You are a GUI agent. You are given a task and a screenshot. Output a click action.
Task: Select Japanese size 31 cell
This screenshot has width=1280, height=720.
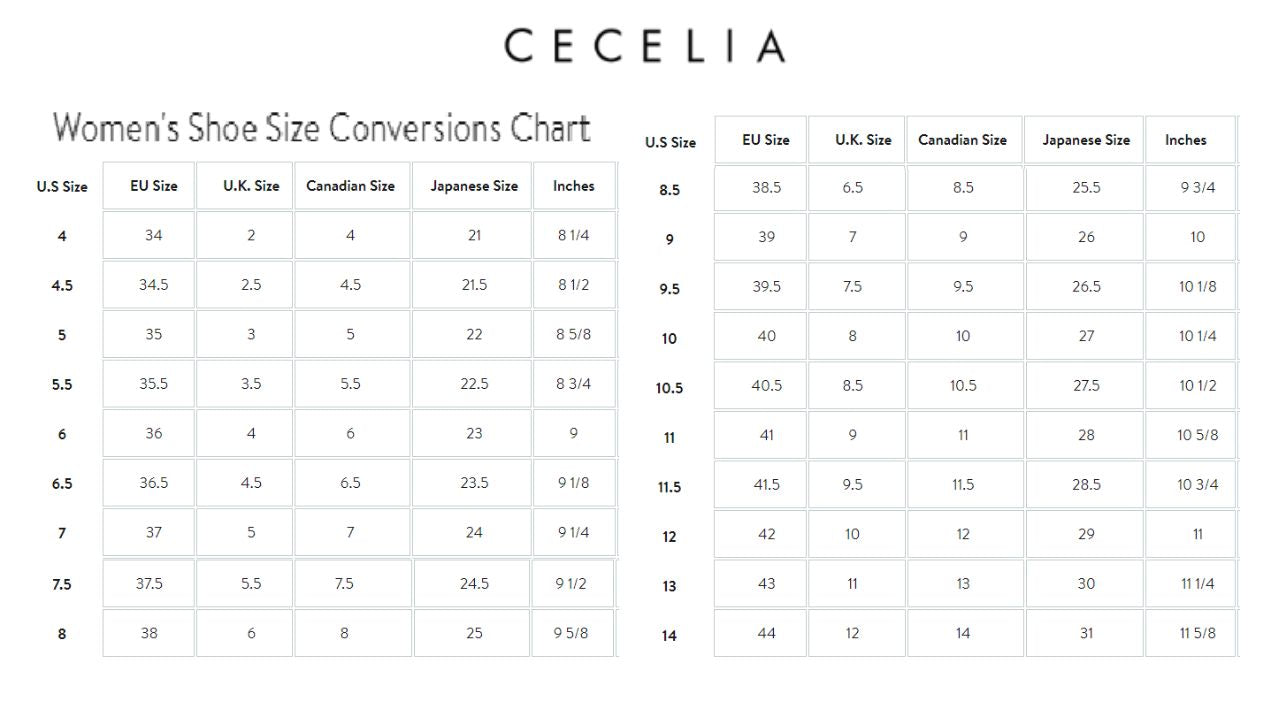coord(1086,633)
